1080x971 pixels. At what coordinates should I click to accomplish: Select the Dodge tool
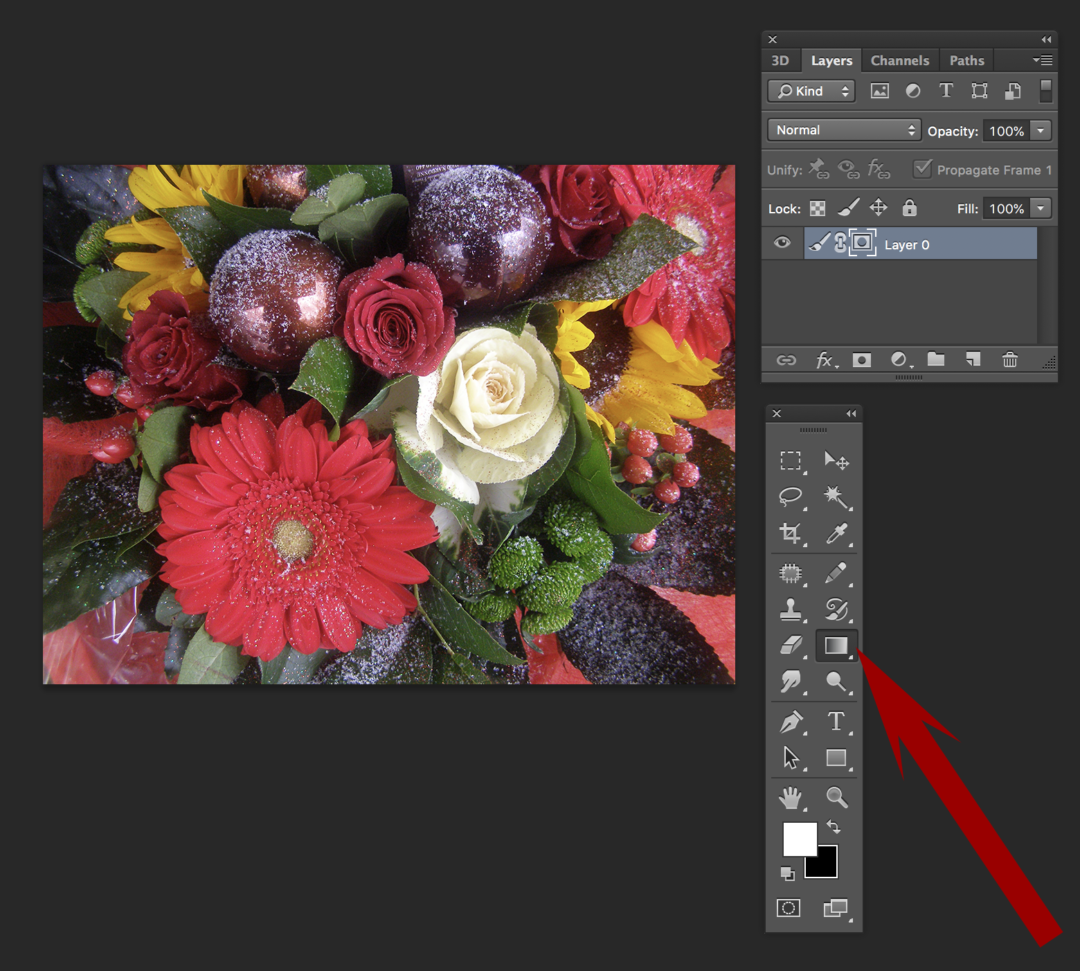click(x=836, y=682)
